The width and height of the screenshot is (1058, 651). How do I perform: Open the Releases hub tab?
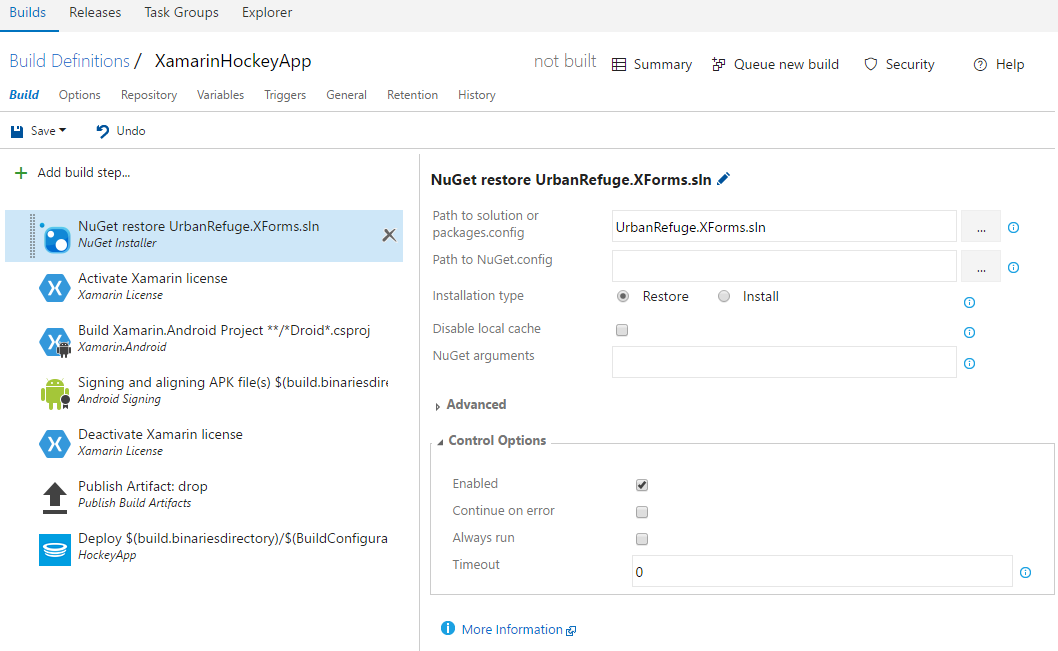pyautogui.click(x=95, y=12)
